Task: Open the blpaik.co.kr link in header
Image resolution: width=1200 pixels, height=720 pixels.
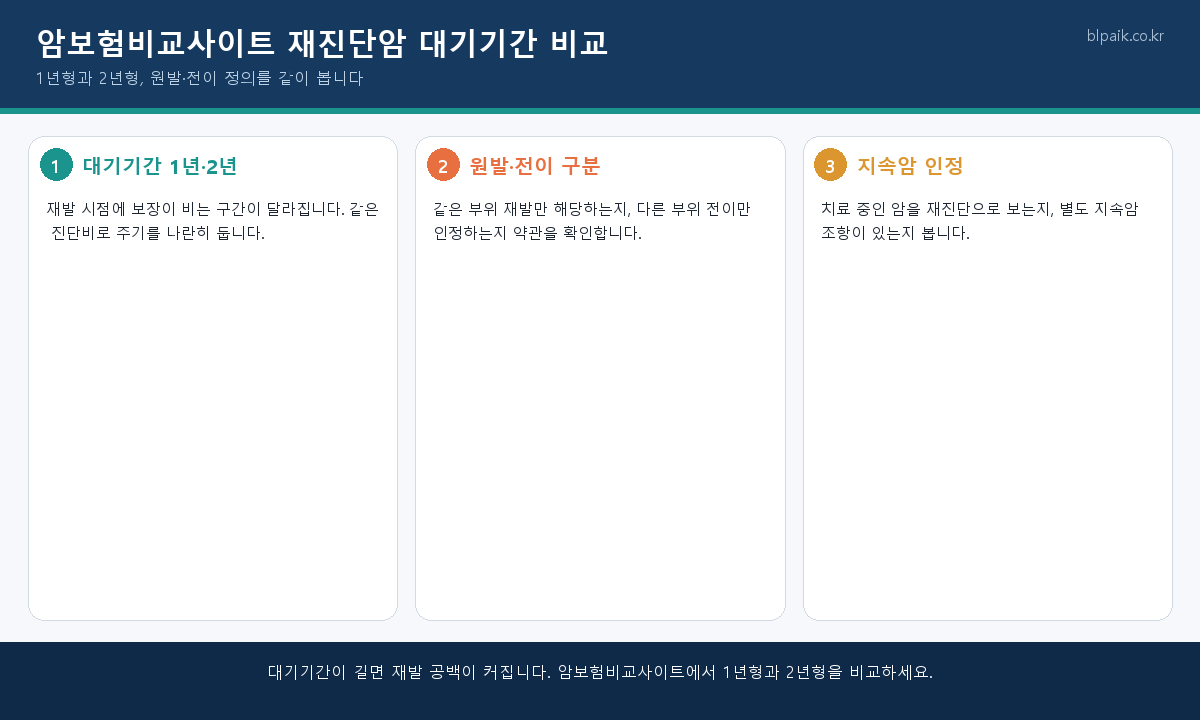Action: [x=1125, y=36]
